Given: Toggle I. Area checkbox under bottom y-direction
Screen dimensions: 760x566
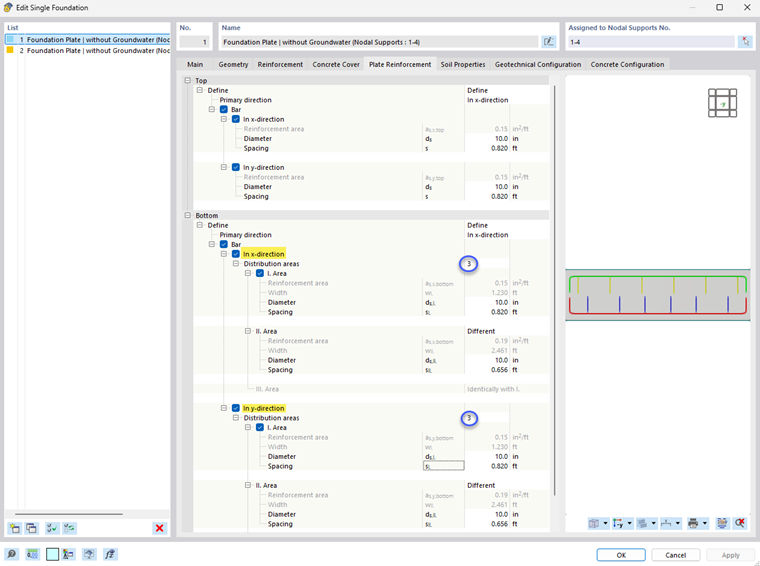Looking at the screenshot, I should pyautogui.click(x=260, y=427).
